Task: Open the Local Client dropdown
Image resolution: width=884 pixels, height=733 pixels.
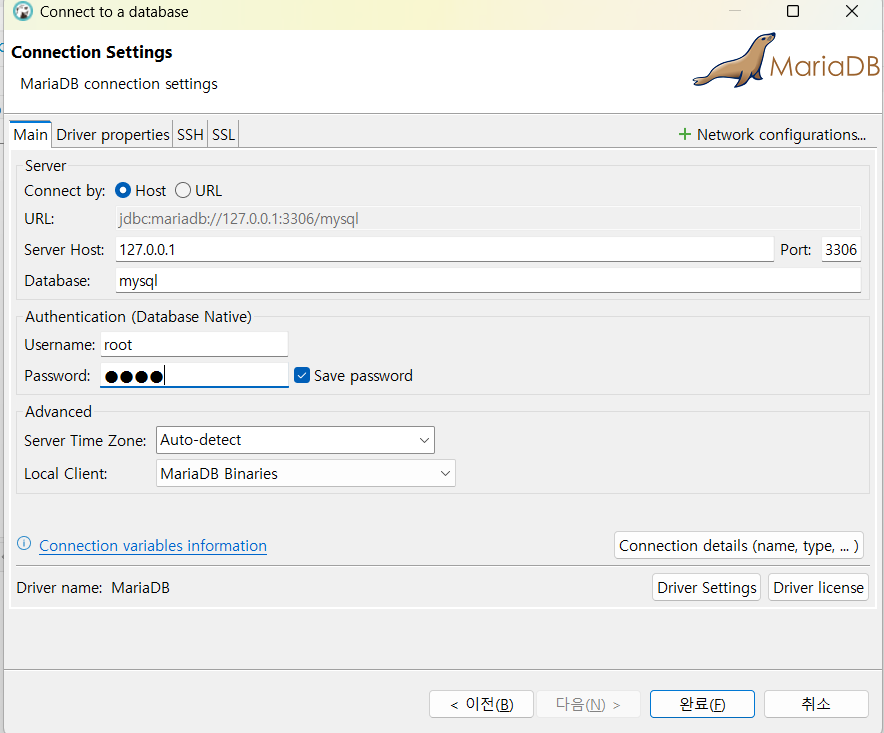Action: point(306,474)
